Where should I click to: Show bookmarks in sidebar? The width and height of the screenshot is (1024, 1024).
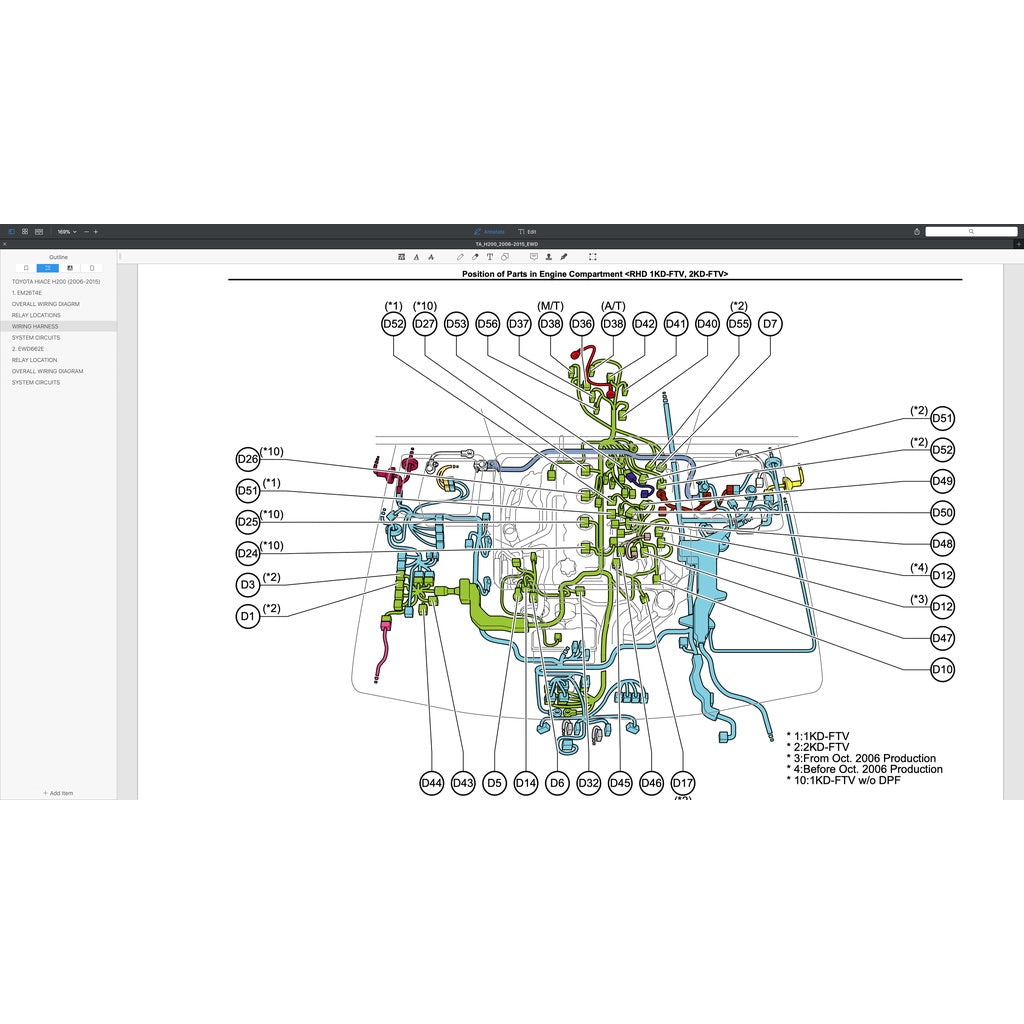click(x=26, y=268)
